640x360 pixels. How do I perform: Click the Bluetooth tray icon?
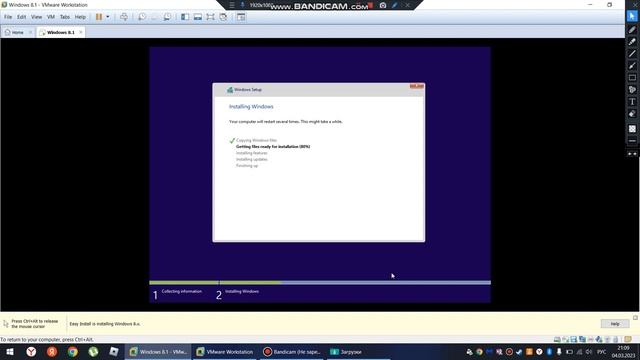549,351
